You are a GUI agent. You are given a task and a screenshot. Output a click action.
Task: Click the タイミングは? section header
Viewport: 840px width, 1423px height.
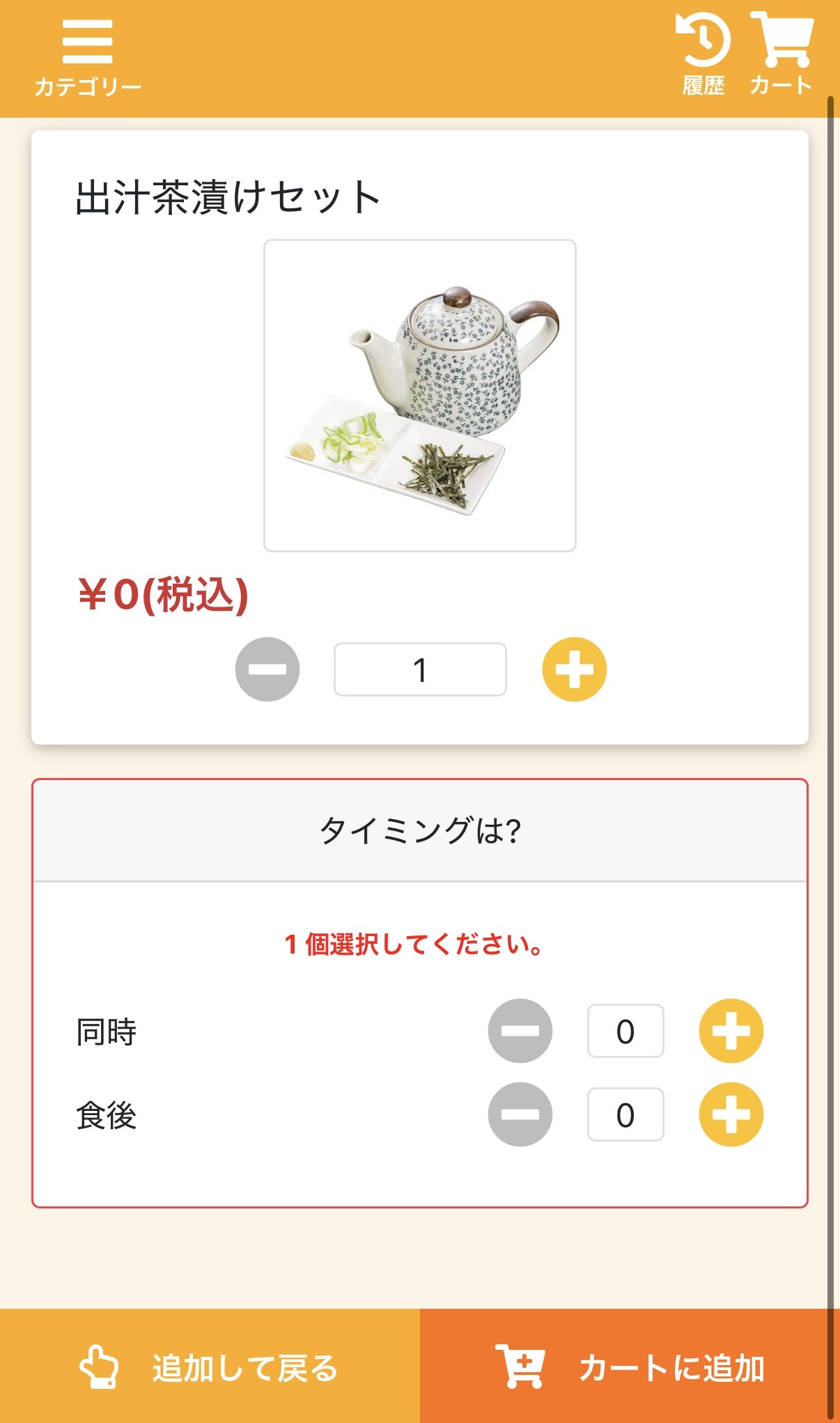pyautogui.click(x=420, y=830)
